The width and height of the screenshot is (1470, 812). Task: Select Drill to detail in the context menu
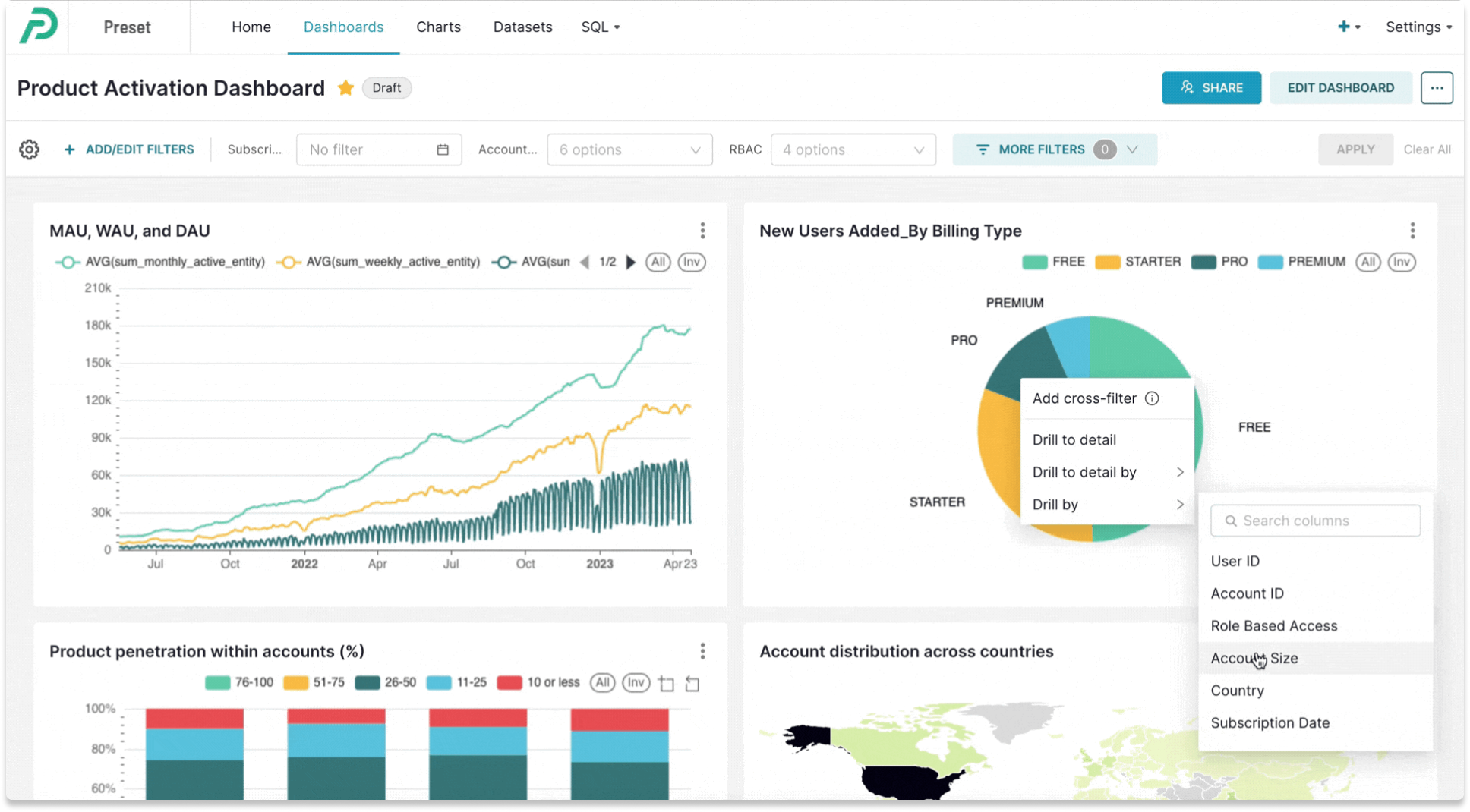[1074, 439]
